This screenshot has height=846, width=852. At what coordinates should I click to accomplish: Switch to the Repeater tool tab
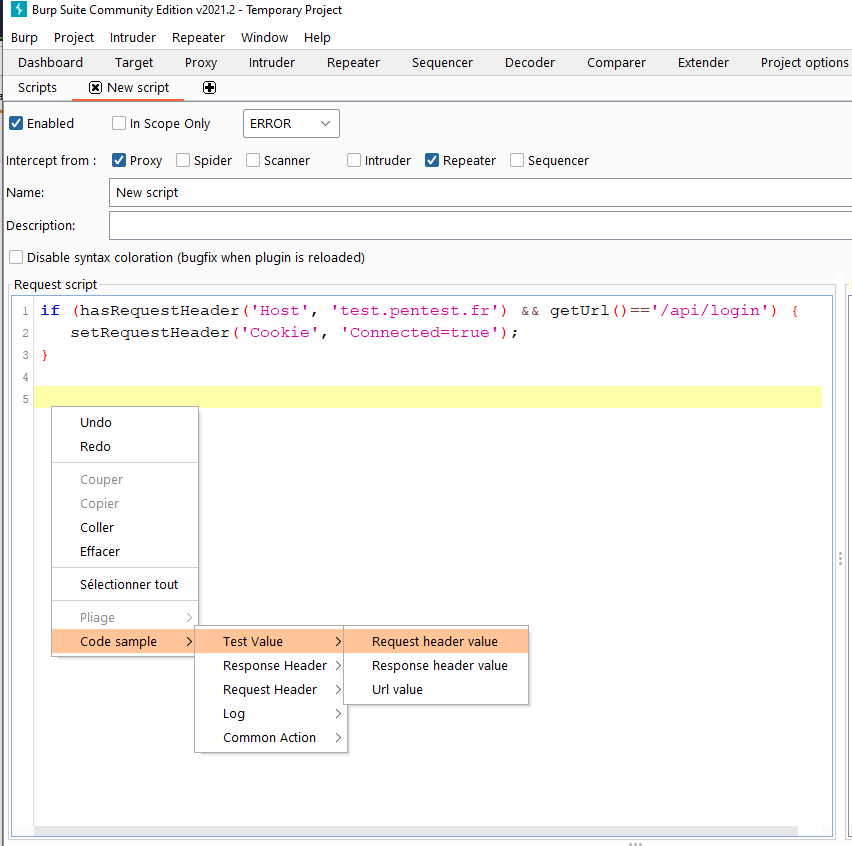coord(353,62)
